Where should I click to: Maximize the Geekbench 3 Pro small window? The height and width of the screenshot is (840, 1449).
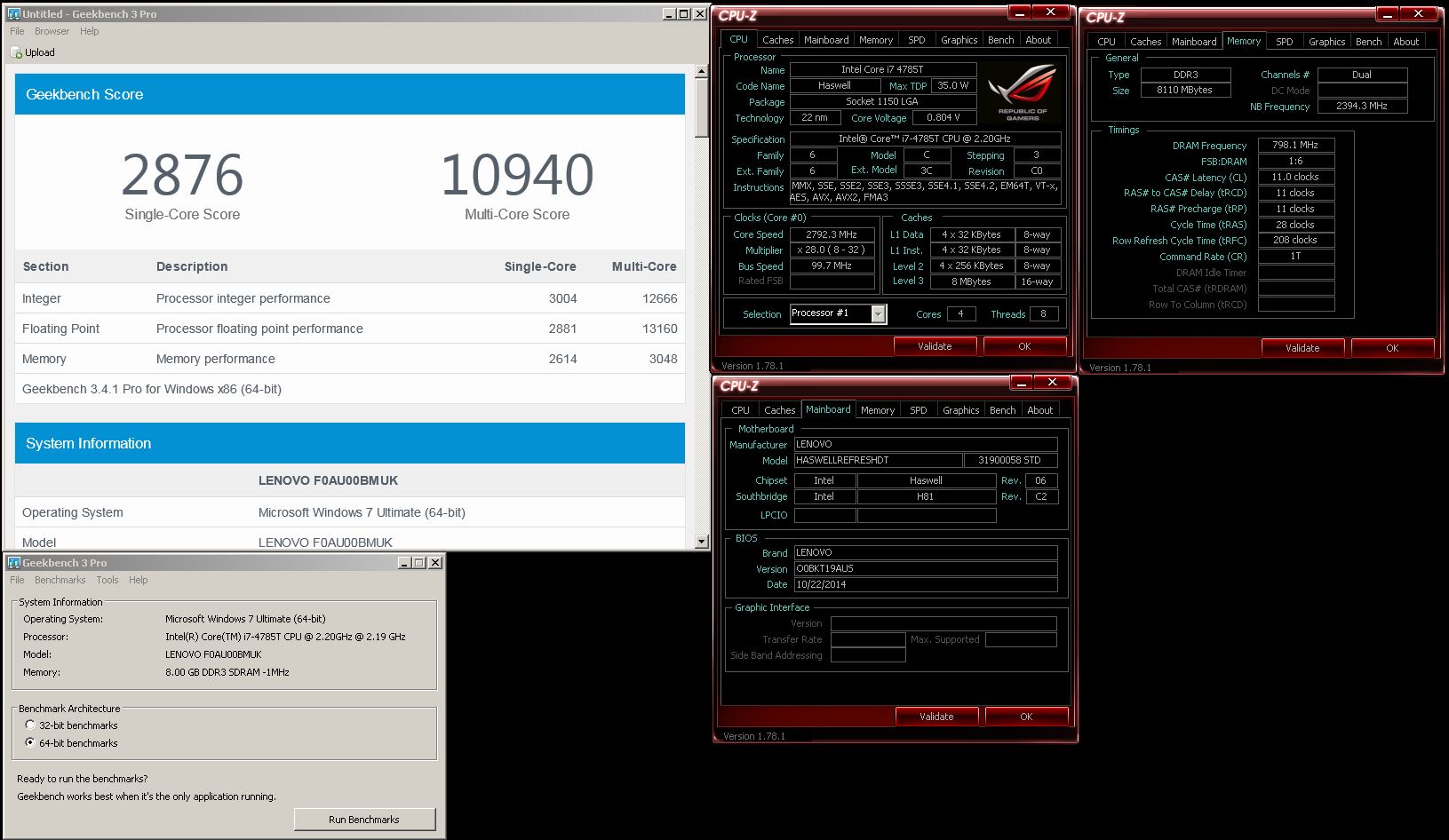coord(418,563)
